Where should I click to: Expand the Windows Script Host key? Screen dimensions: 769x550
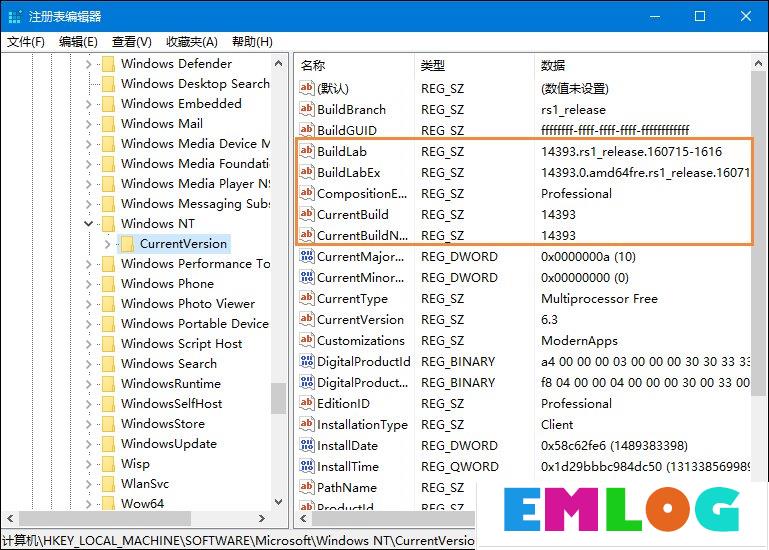coord(88,344)
